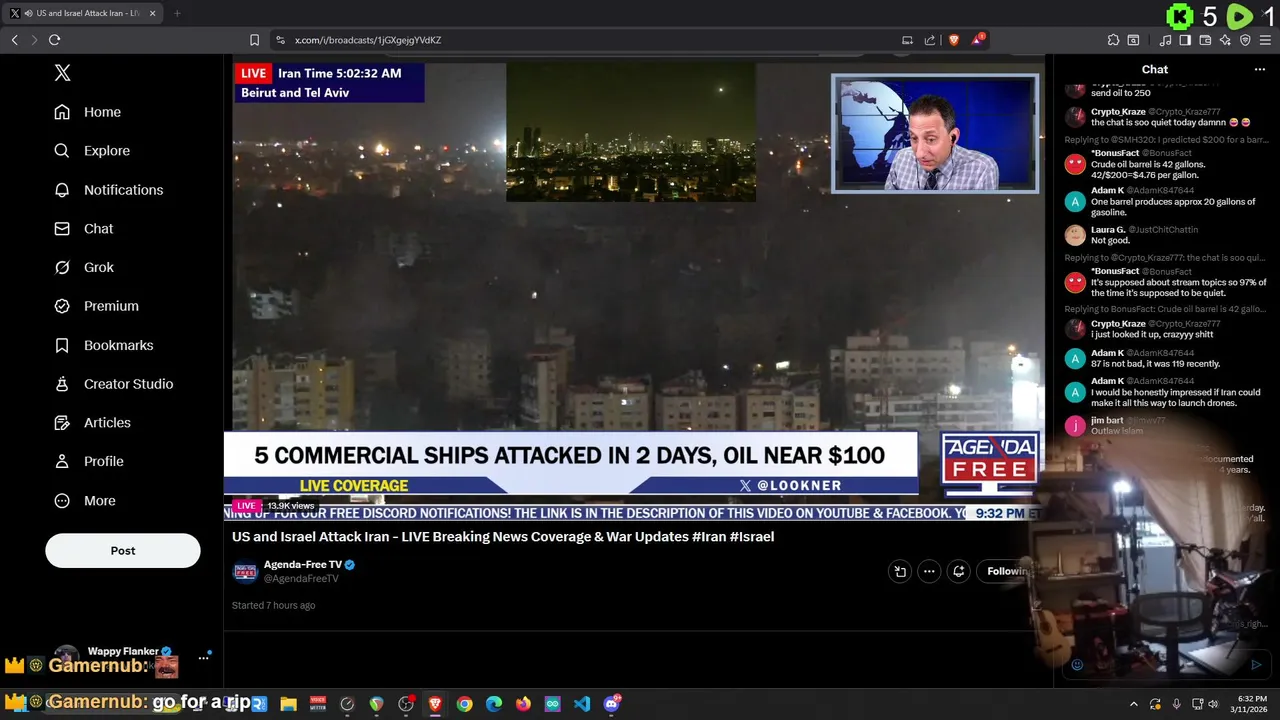The width and height of the screenshot is (1280, 720).
Task: Open Microsoft Edge from the taskbar
Action: pos(494,704)
